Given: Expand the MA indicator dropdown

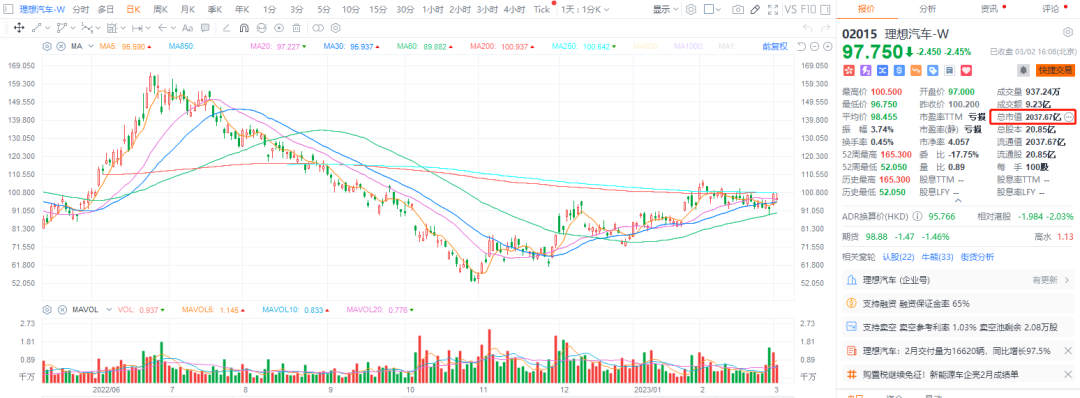Looking at the screenshot, I should 91,46.
